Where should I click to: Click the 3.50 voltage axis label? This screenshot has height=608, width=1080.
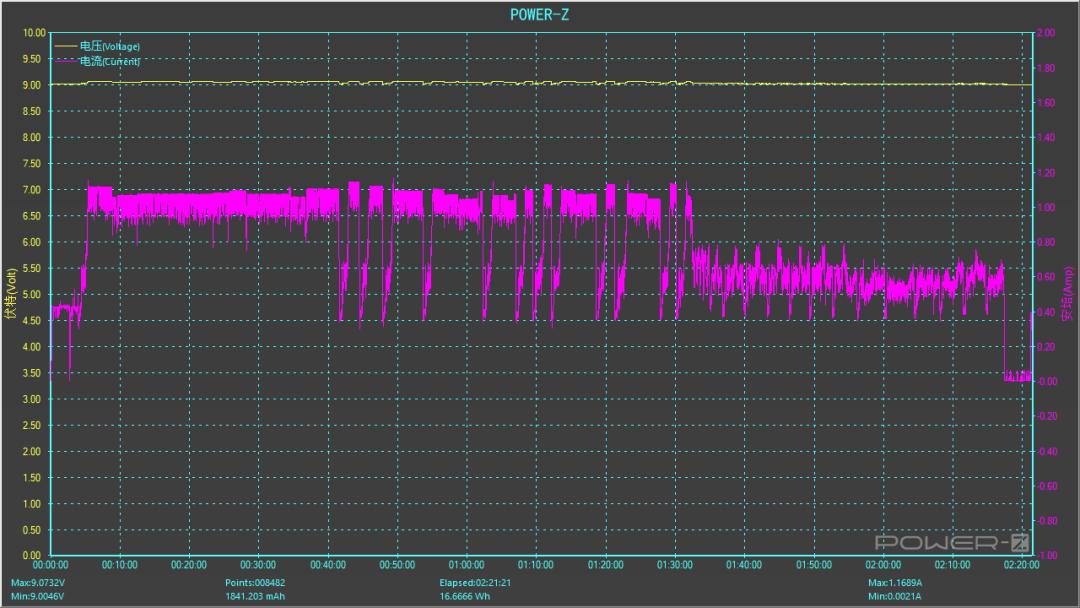tap(32, 373)
